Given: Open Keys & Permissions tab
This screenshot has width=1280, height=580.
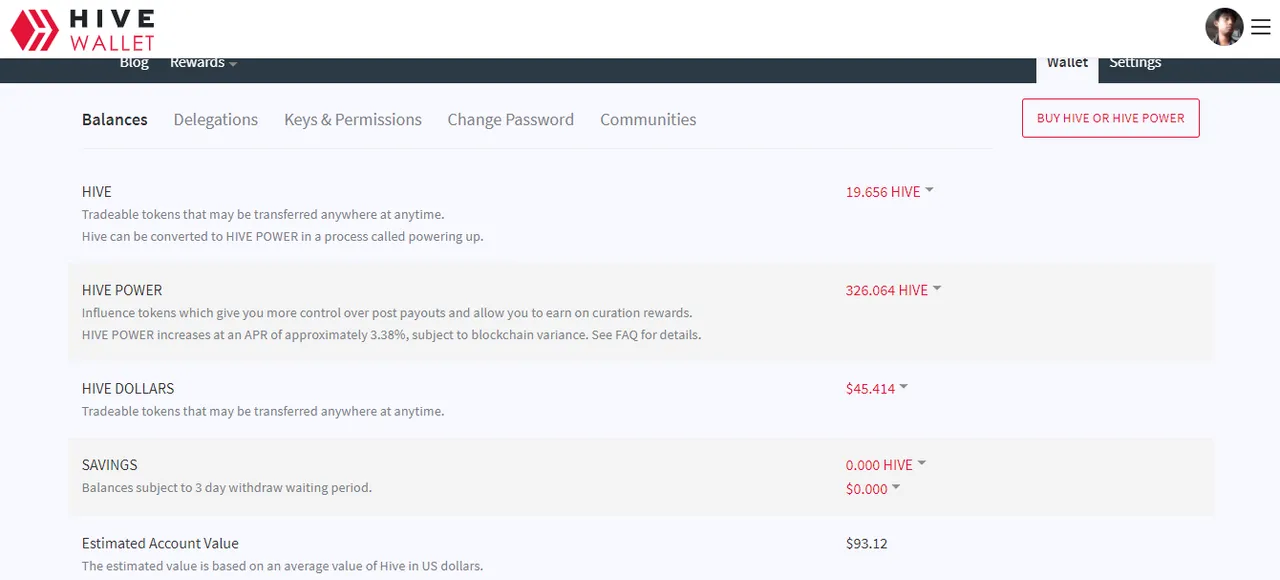Looking at the screenshot, I should point(353,120).
